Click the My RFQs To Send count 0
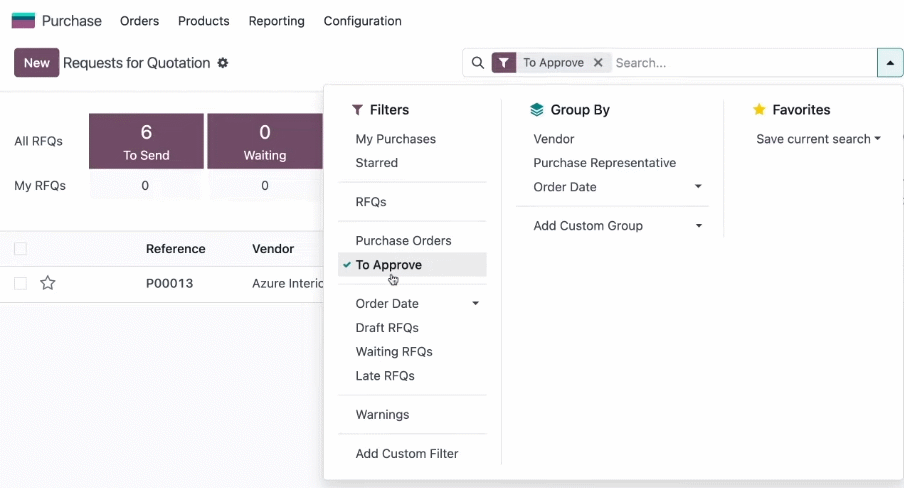 (x=145, y=186)
